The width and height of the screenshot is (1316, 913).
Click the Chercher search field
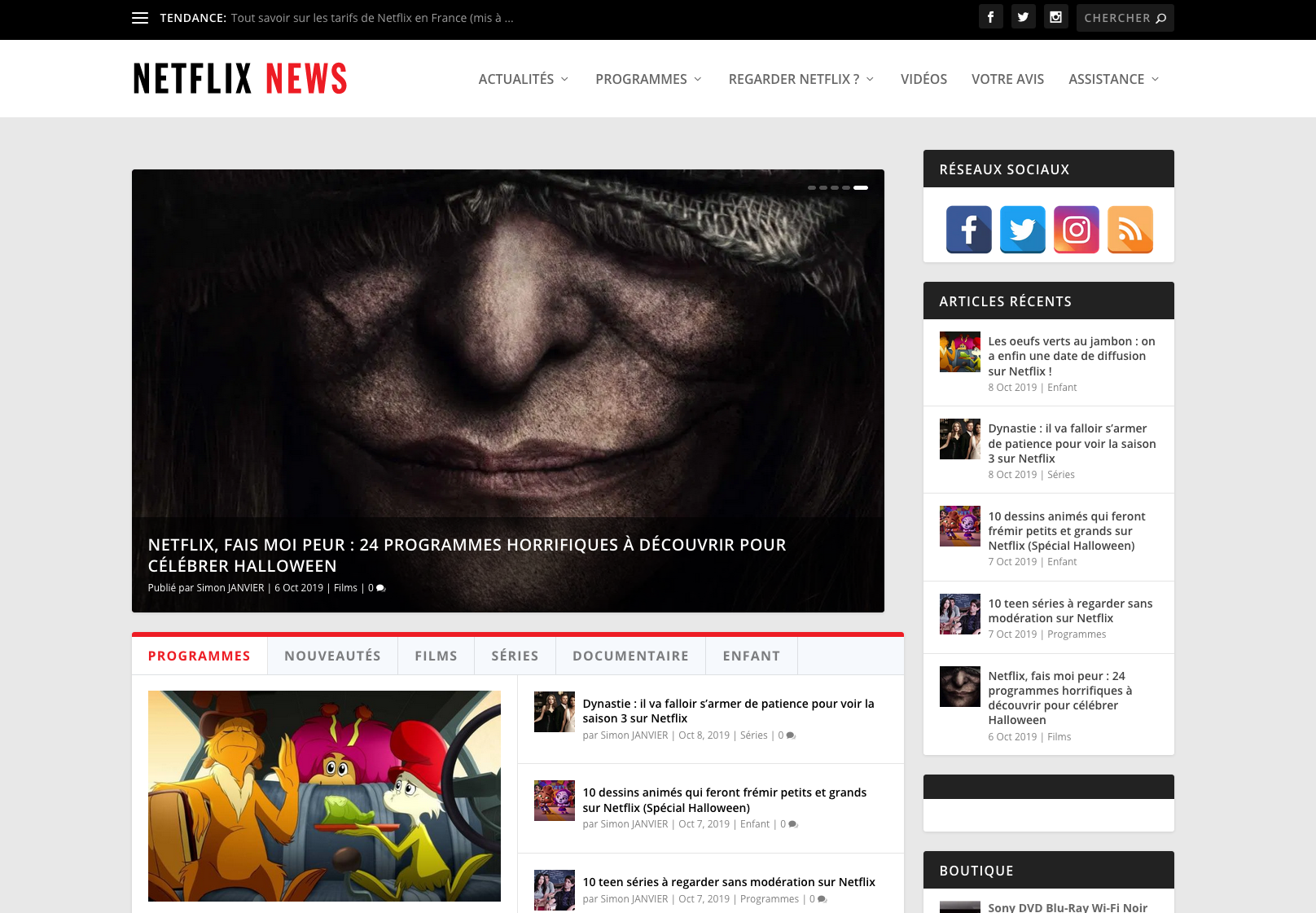(x=1124, y=18)
